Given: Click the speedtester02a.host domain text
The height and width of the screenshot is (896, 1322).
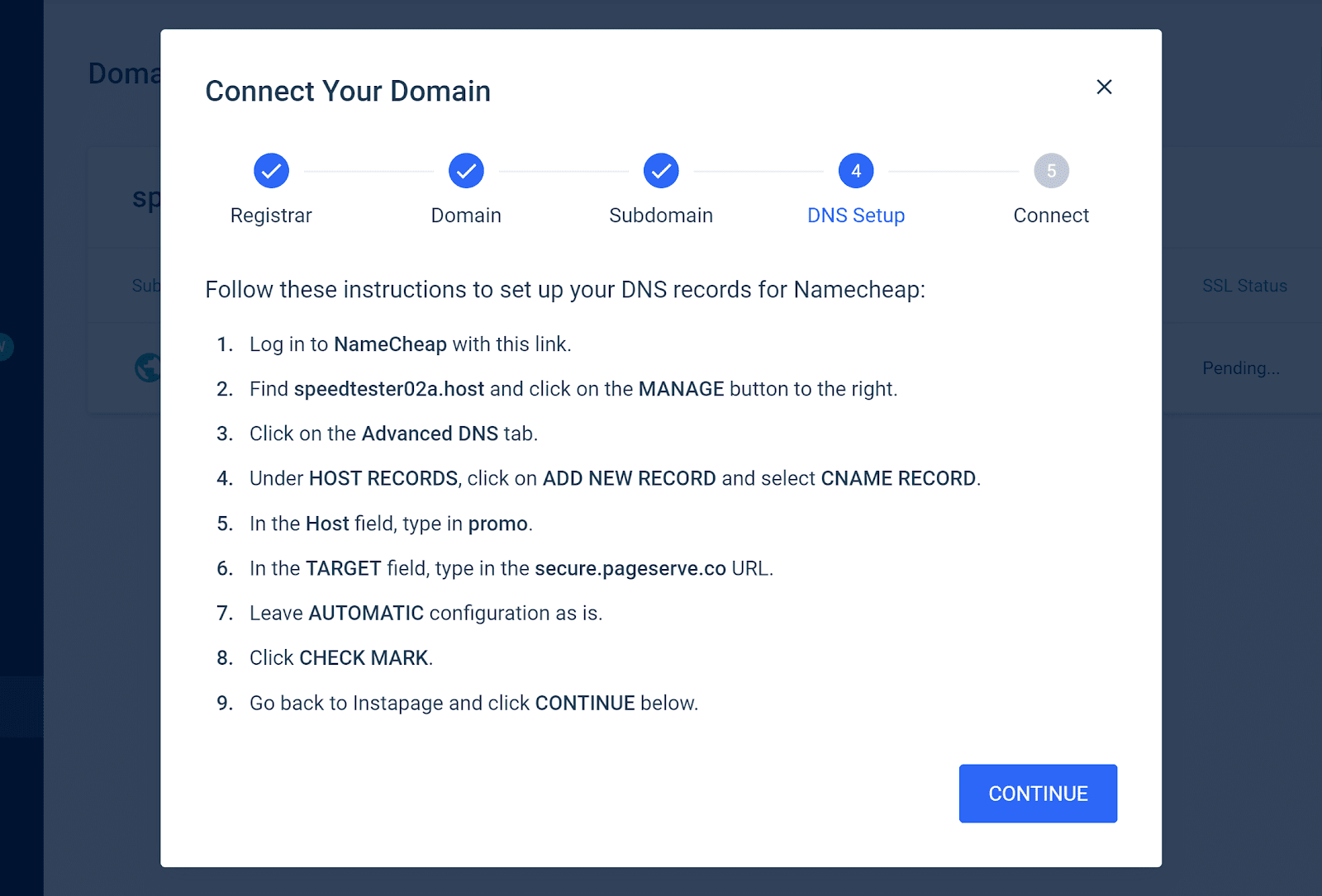Looking at the screenshot, I should [x=389, y=389].
